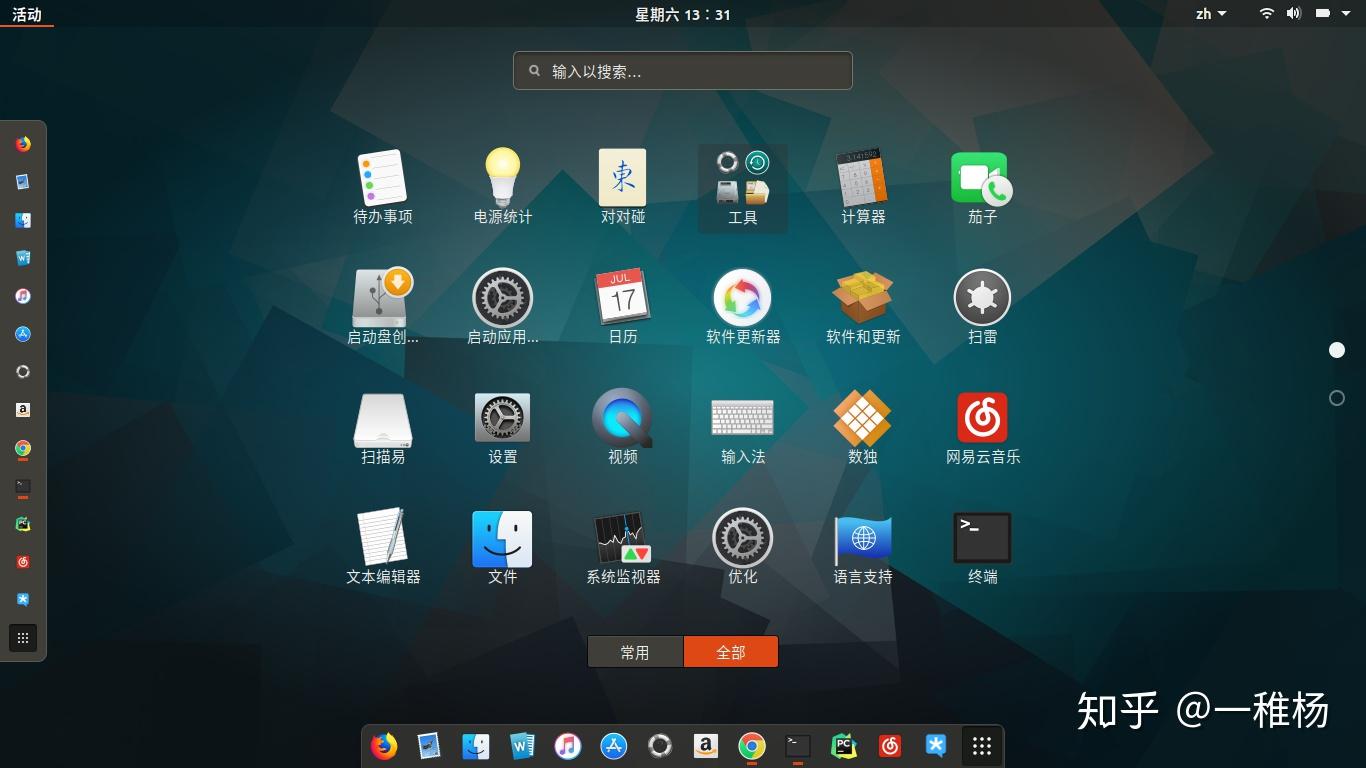Open 启动应用程序 startup applications
Viewport: 1366px width, 768px height.
point(503,307)
